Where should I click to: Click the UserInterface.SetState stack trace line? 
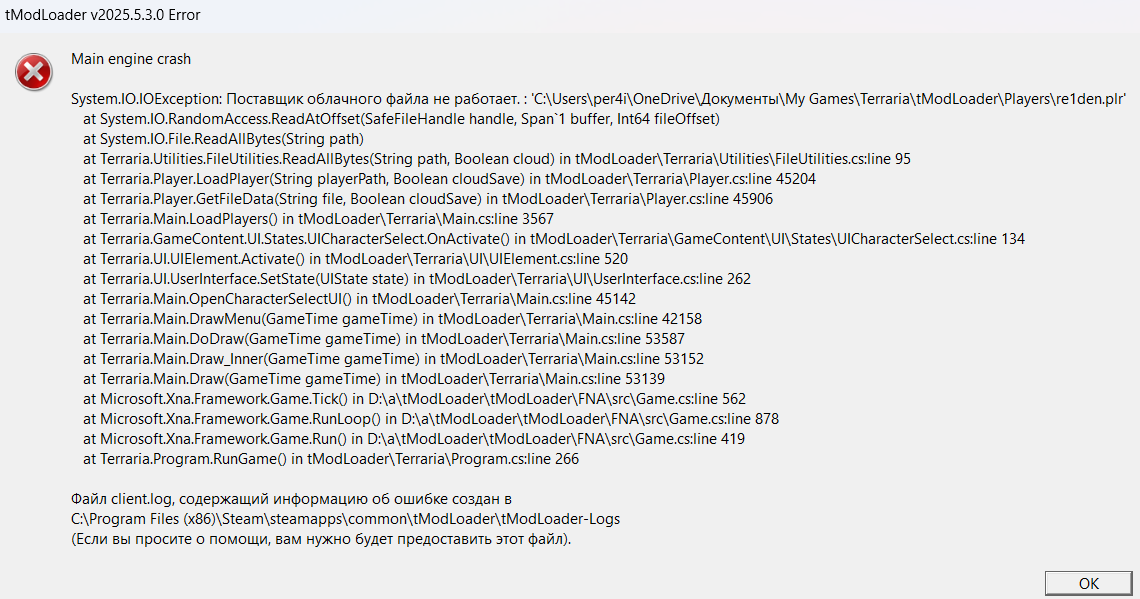417,279
